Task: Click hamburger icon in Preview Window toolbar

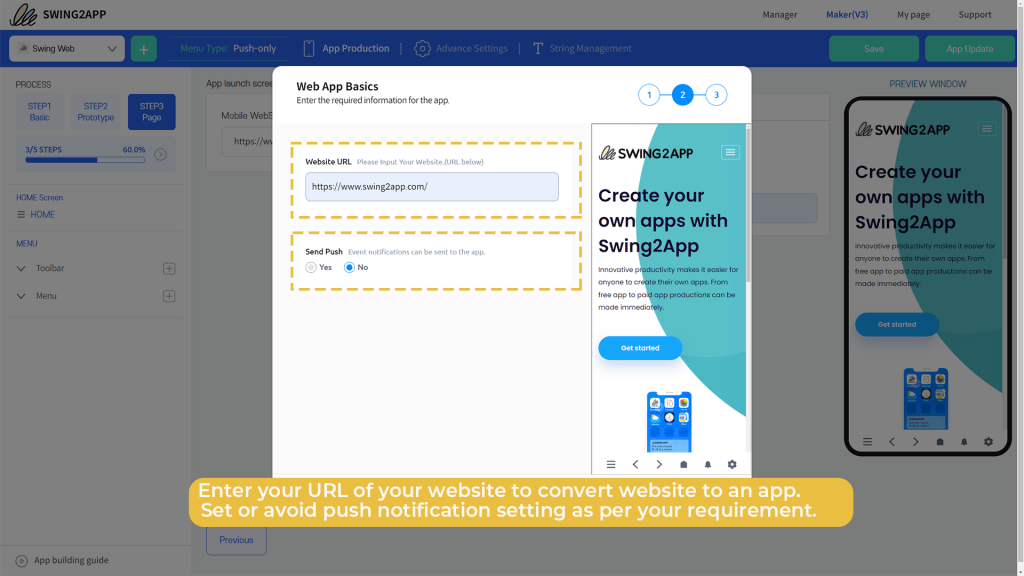Action: [x=867, y=442]
